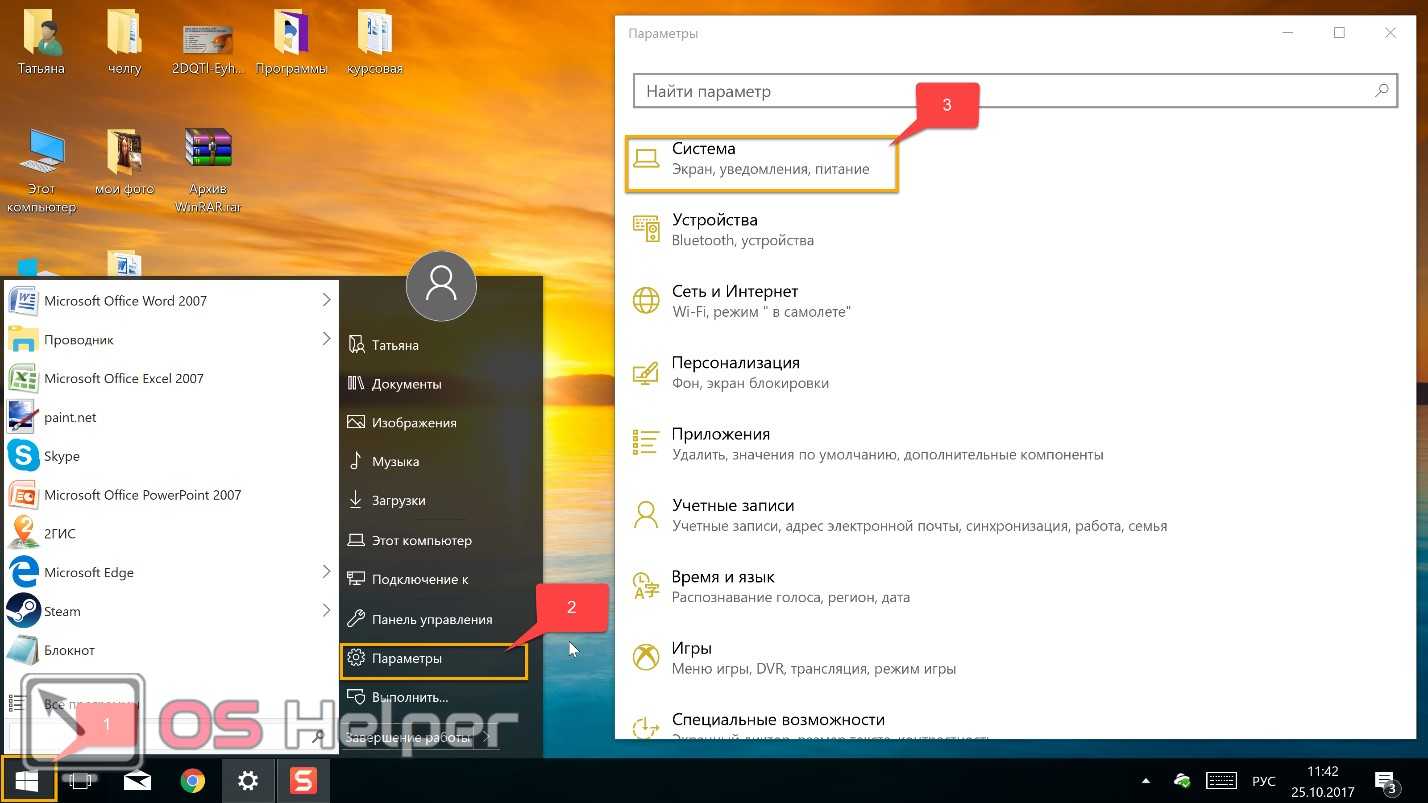Open Сеть и Интернет globe icon
The image size is (1428, 803).
[x=646, y=300]
